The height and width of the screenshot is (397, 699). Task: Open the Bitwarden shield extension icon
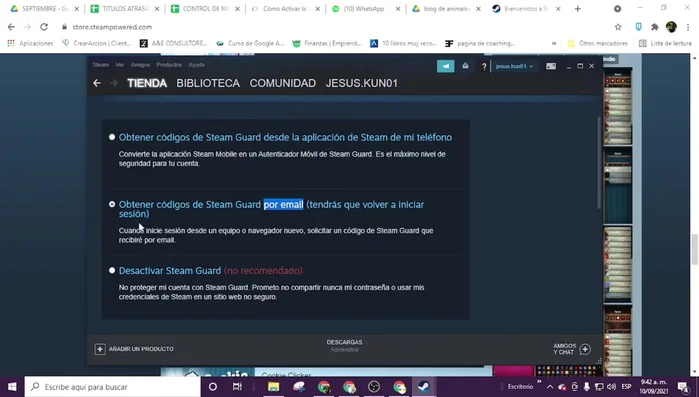(x=638, y=27)
